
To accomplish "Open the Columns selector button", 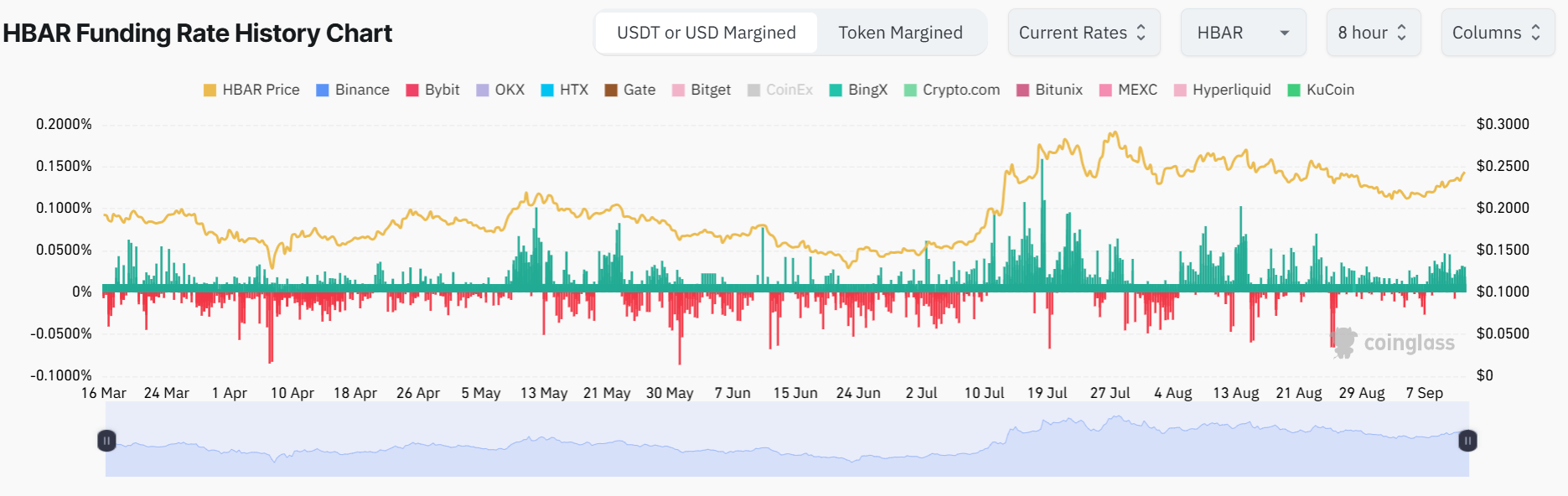I will (x=1497, y=33).
